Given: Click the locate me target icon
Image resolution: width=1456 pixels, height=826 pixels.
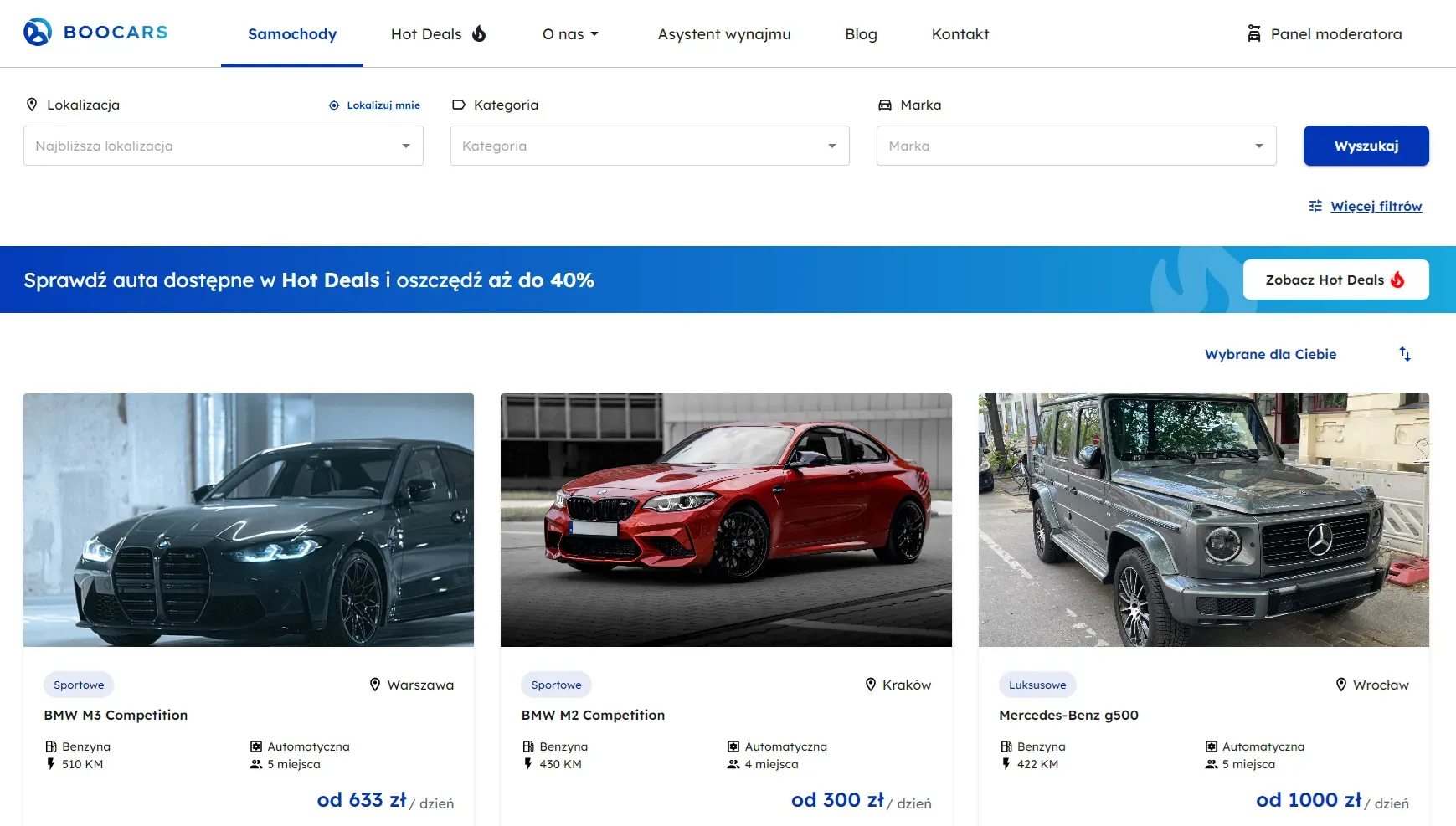Looking at the screenshot, I should tap(334, 105).
